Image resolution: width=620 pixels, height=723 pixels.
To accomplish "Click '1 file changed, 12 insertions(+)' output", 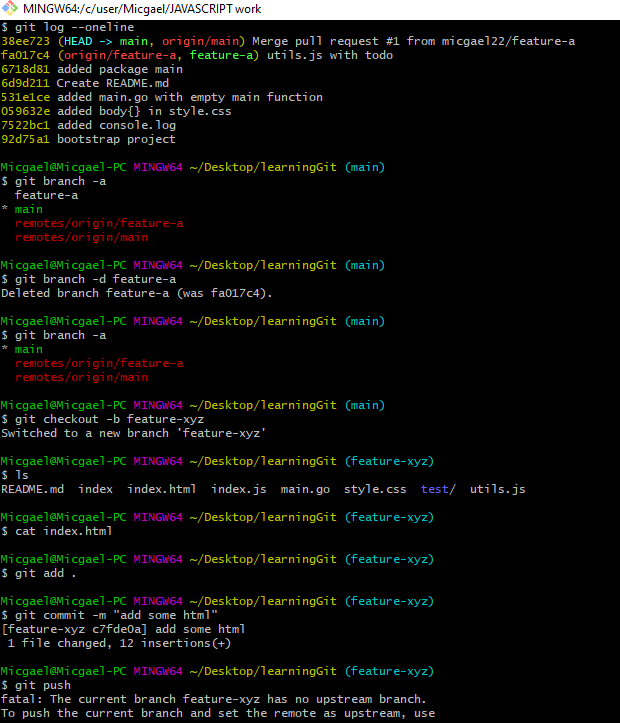I will [119, 643].
